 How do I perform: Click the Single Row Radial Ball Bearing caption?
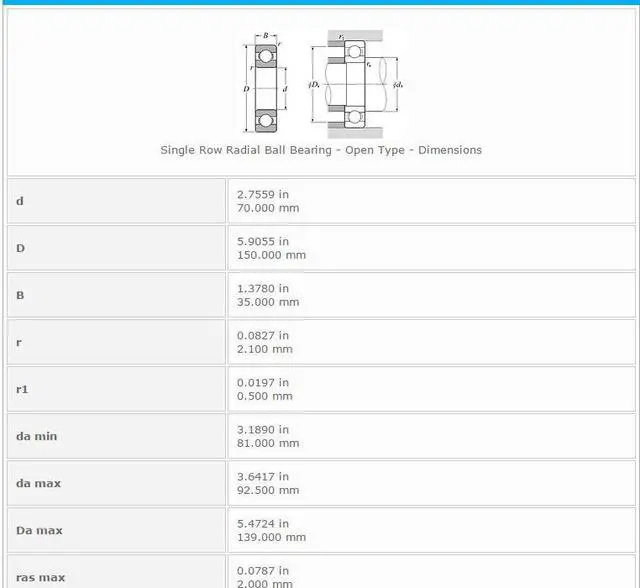pyautogui.click(x=321, y=150)
